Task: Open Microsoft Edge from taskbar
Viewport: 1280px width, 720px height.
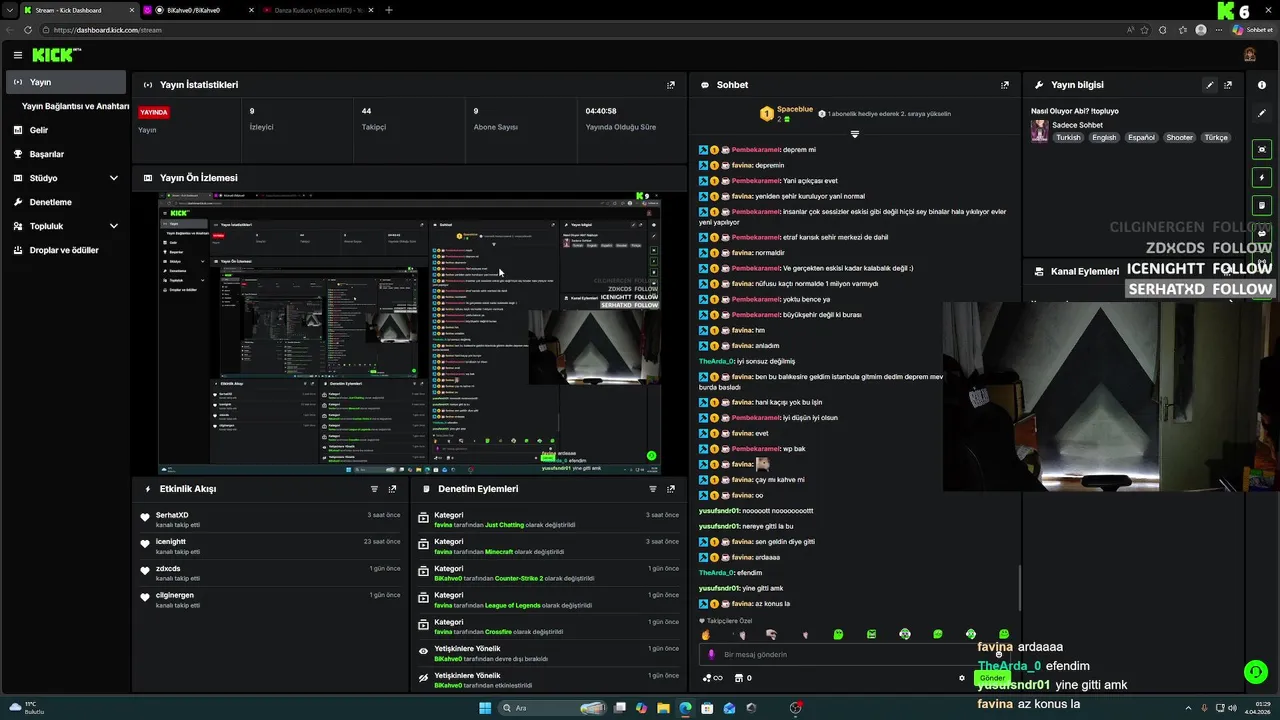Action: click(685, 708)
